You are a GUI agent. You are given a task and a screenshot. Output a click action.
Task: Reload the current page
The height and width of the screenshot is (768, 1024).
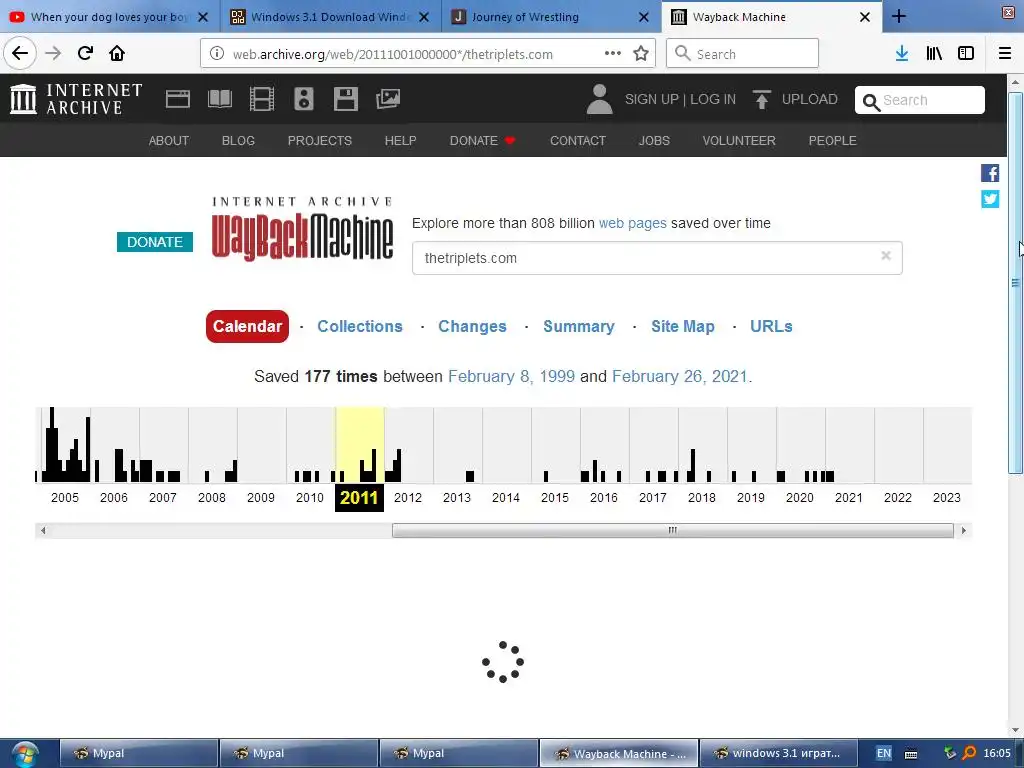(x=85, y=53)
